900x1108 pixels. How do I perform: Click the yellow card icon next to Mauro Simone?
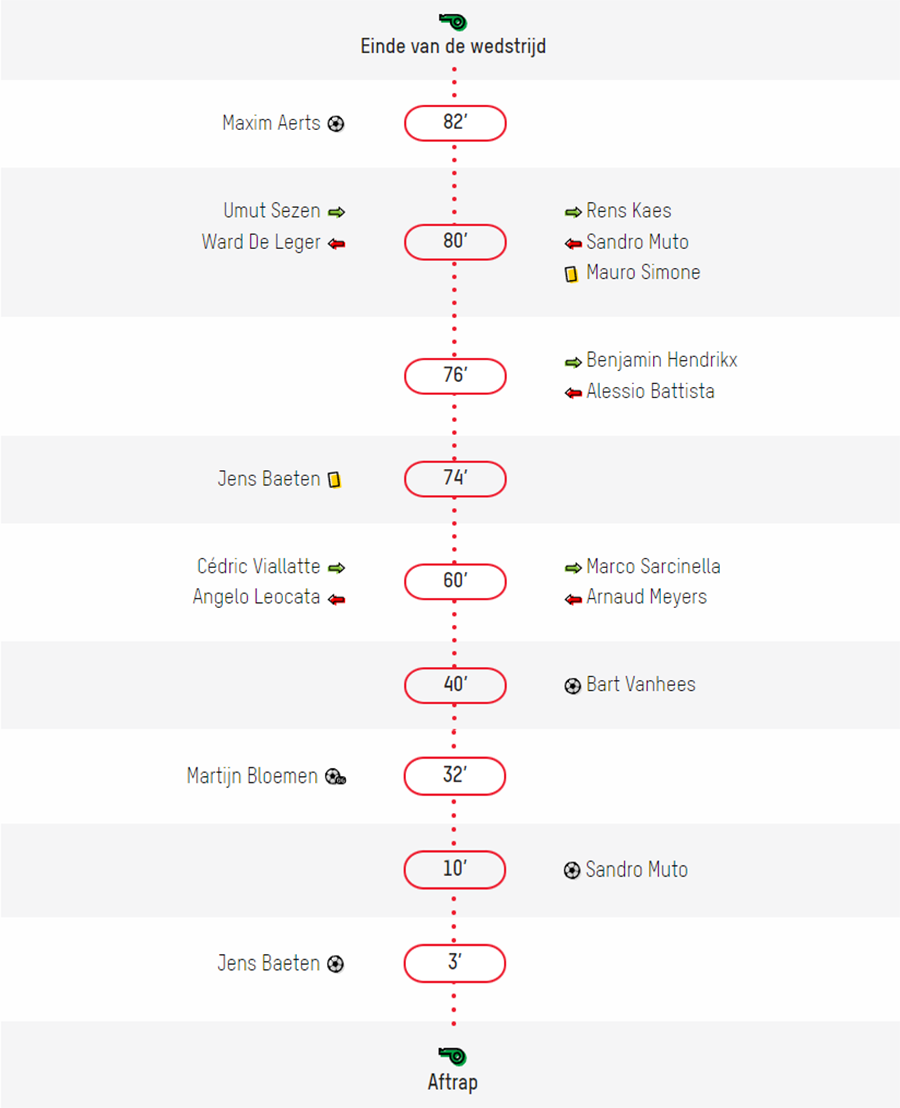(x=572, y=273)
